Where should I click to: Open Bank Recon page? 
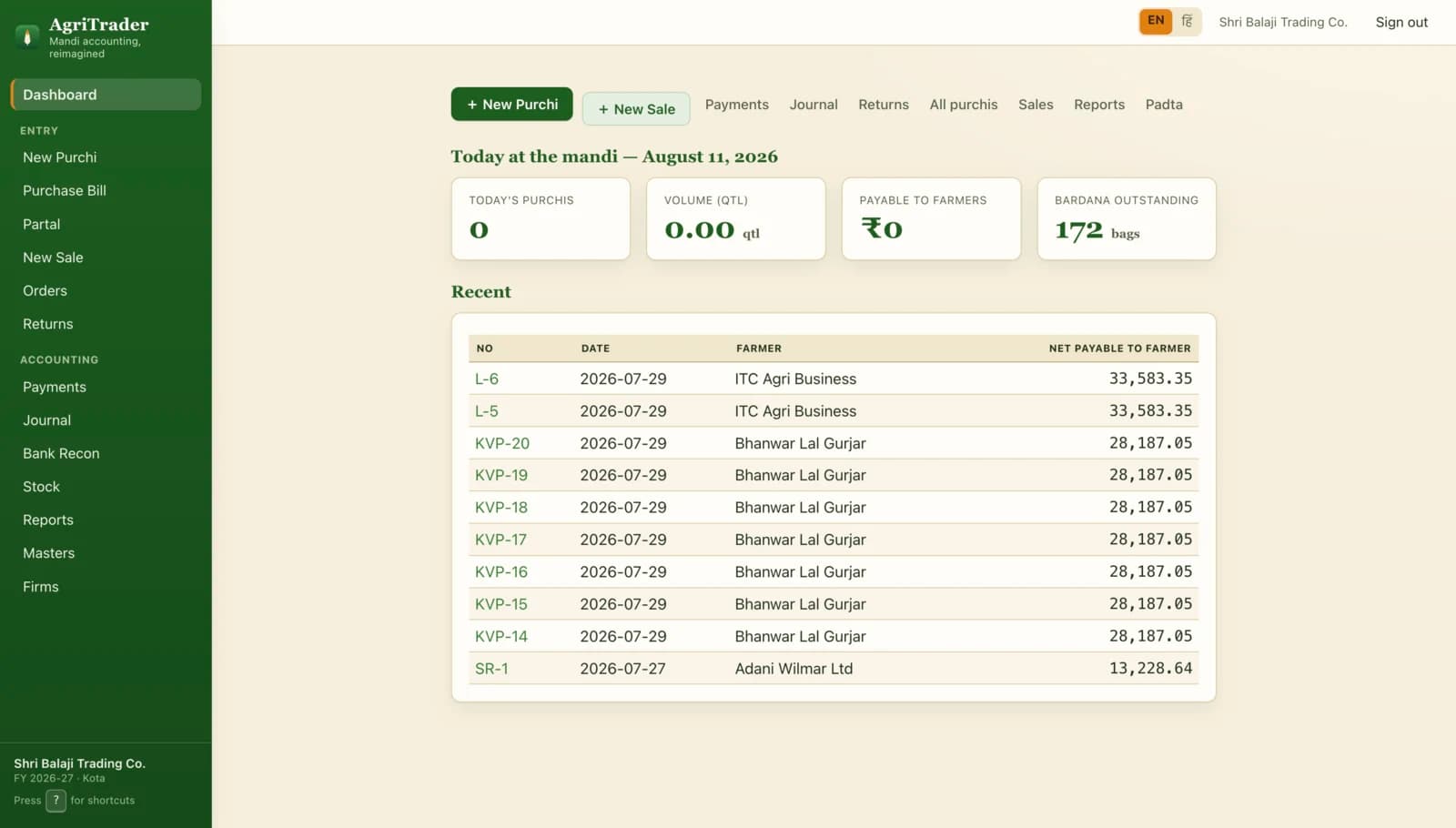[x=106, y=453]
